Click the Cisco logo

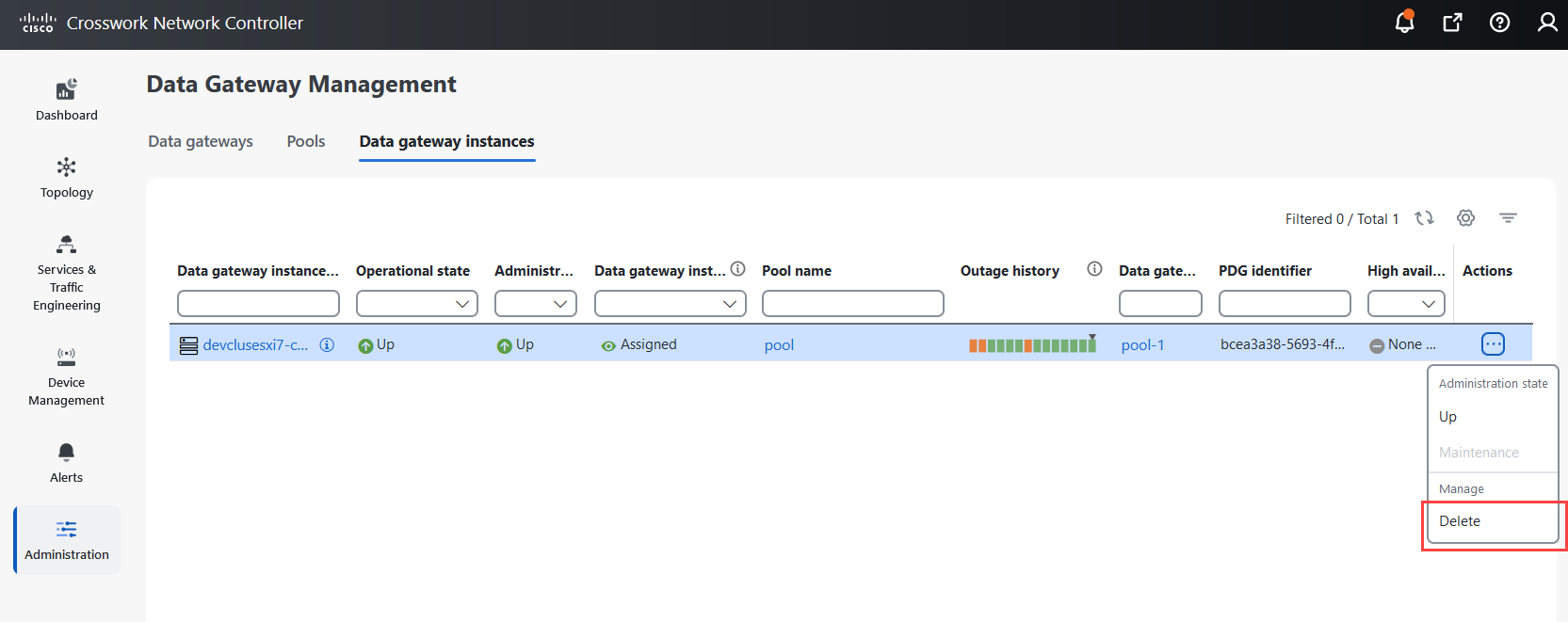[38, 23]
